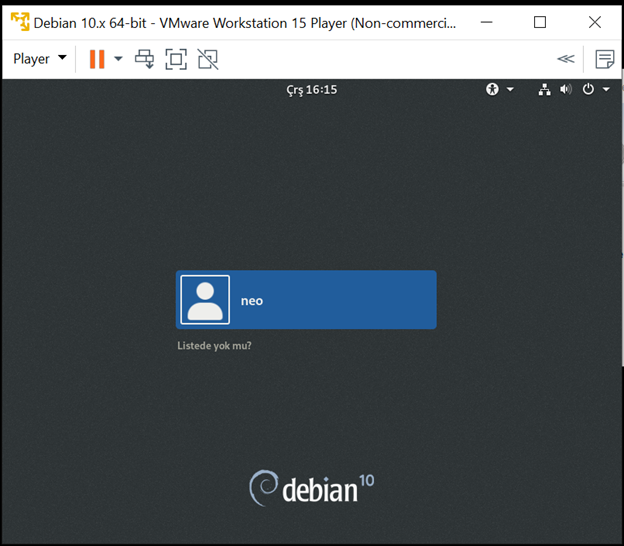Select the neo user account
This screenshot has width=624, height=546.
point(306,300)
